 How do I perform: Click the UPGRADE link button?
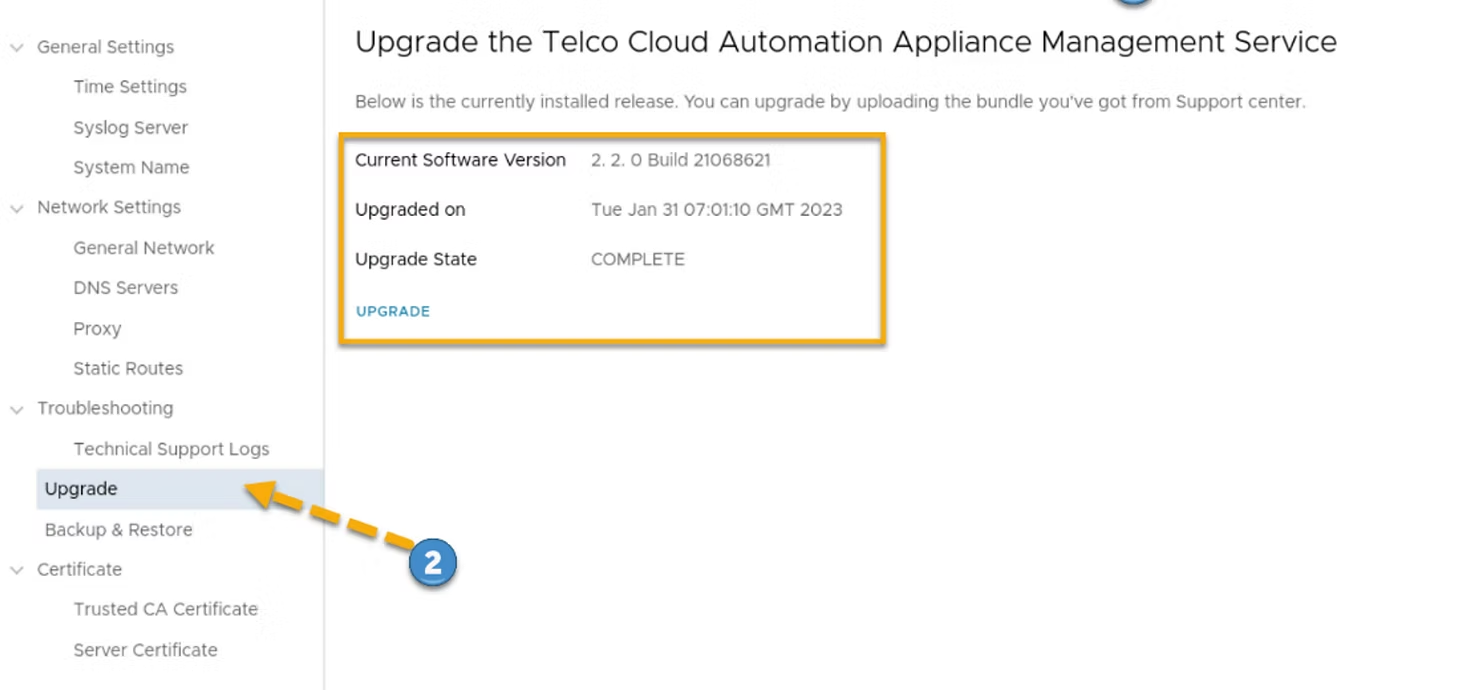[393, 311]
